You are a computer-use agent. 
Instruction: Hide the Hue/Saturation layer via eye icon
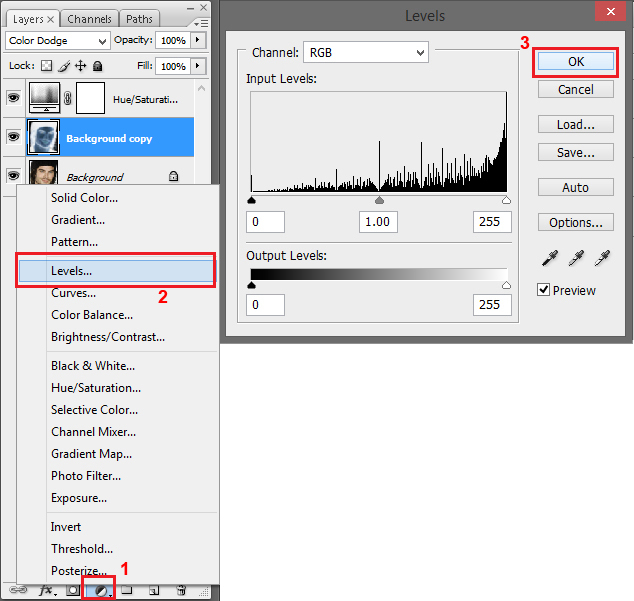(x=13, y=99)
